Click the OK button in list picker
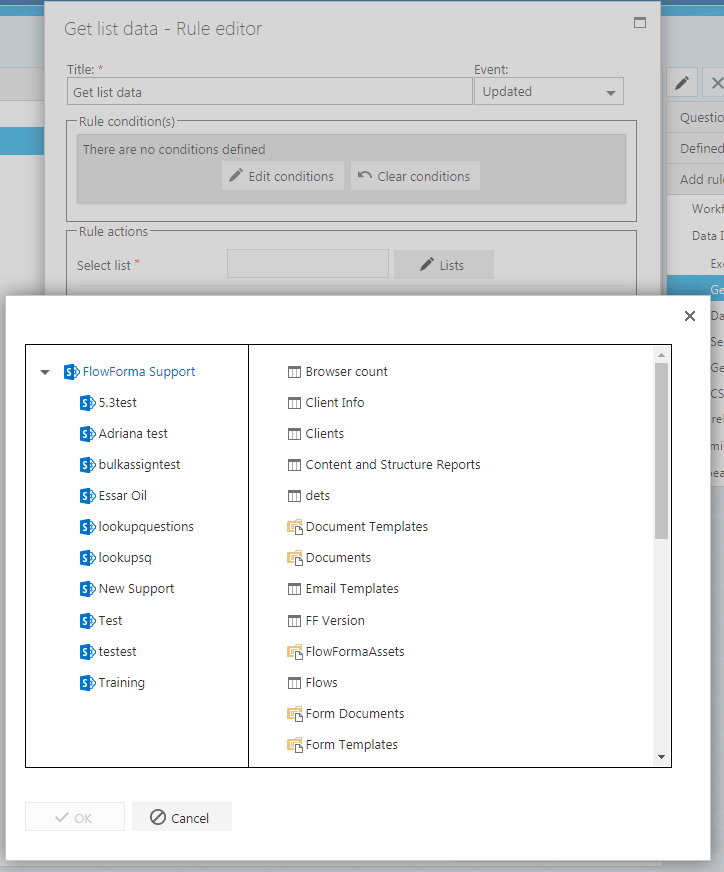 (x=75, y=817)
